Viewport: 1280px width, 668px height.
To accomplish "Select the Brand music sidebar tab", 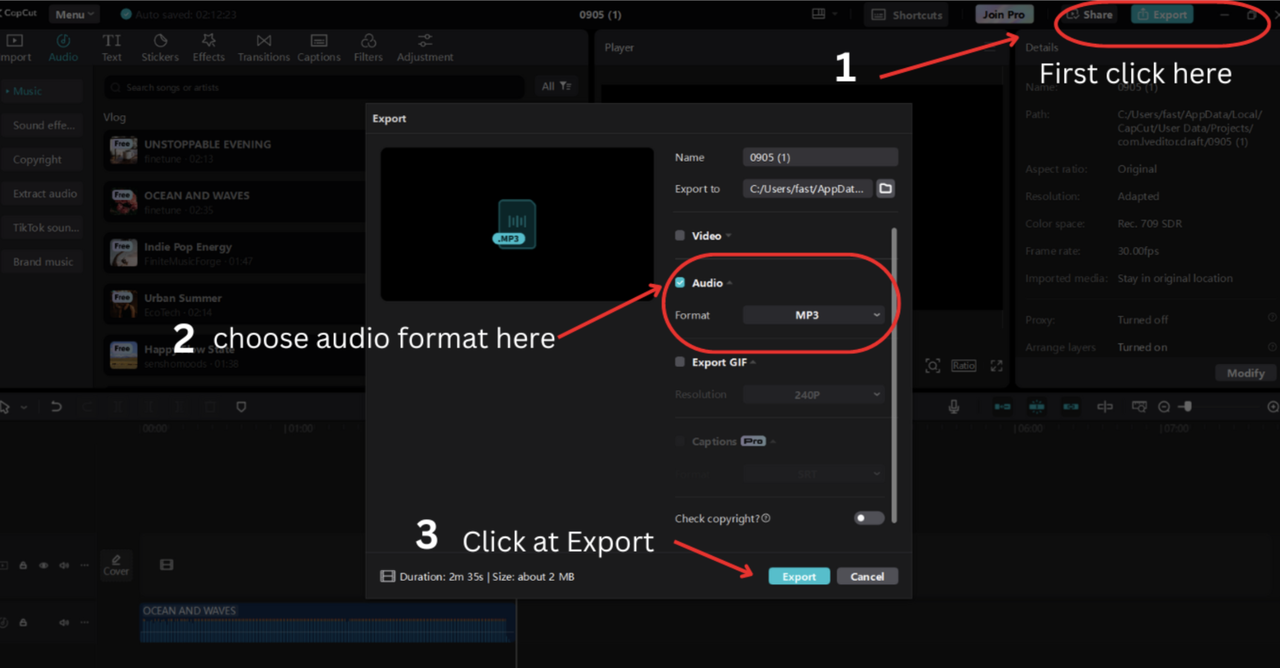I will click(x=40, y=261).
